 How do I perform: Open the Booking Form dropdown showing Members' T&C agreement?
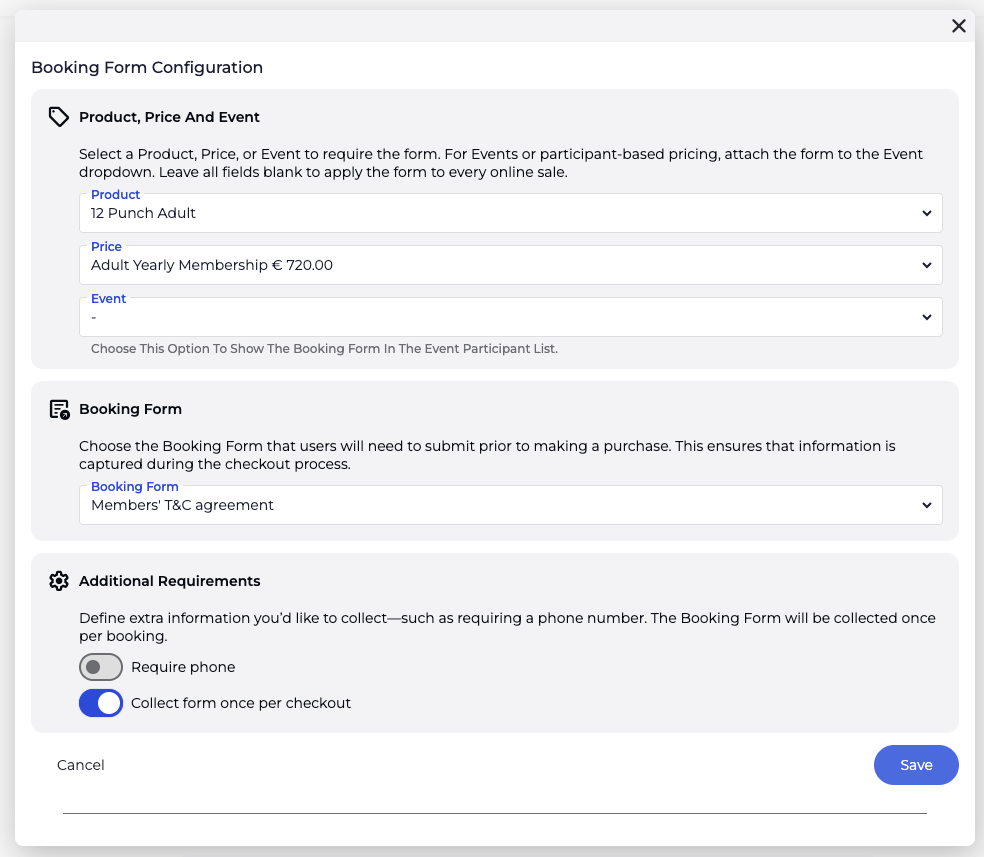coord(500,505)
